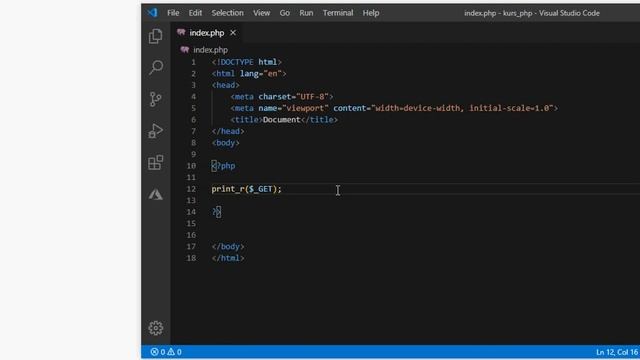
Task: Click the <?php opening tag
Action: tap(223, 166)
